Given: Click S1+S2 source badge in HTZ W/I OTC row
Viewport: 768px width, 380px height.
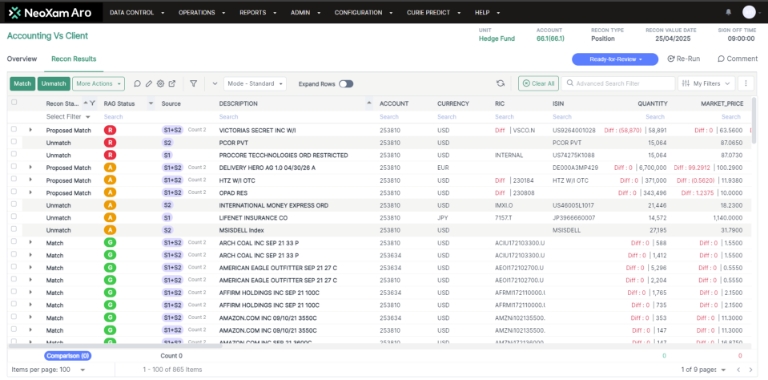Looking at the screenshot, I should tap(172, 180).
